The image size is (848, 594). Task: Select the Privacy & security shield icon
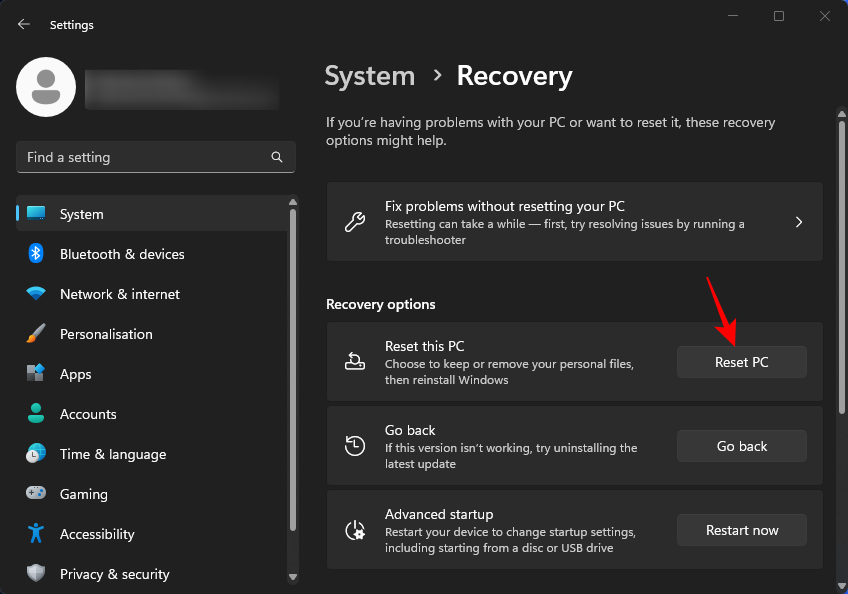coord(34,574)
